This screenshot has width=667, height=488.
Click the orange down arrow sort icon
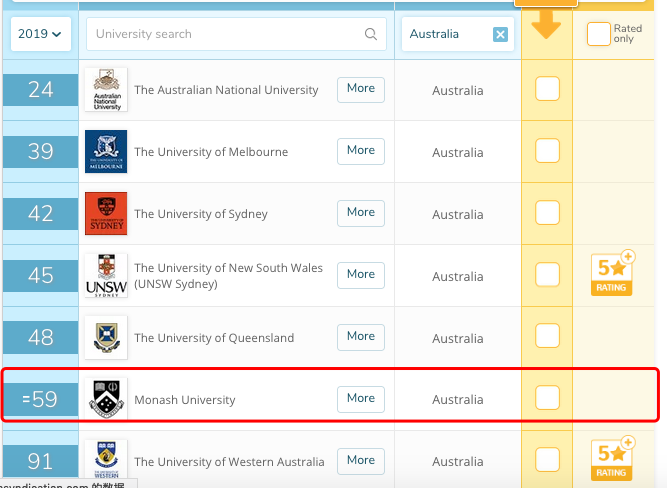pyautogui.click(x=546, y=25)
